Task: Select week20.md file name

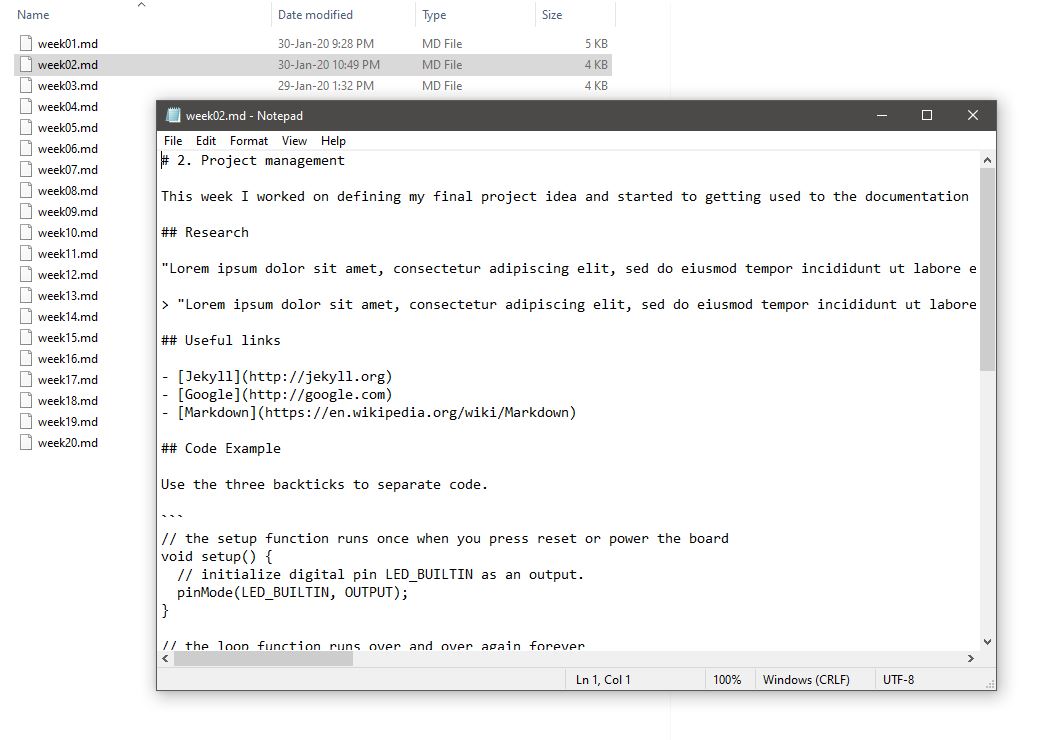Action: tap(68, 443)
